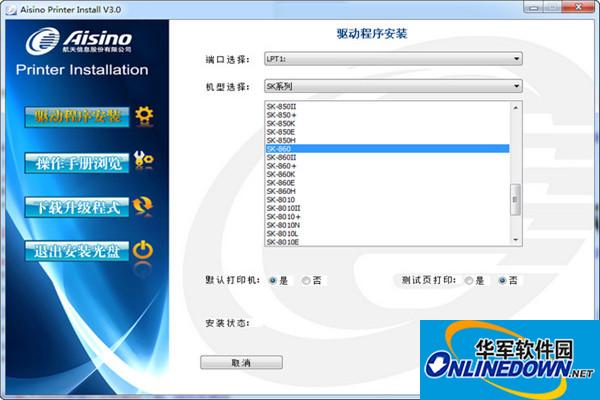Click the scroll down arrow of the model list
600x400 pixels.
[515, 240]
